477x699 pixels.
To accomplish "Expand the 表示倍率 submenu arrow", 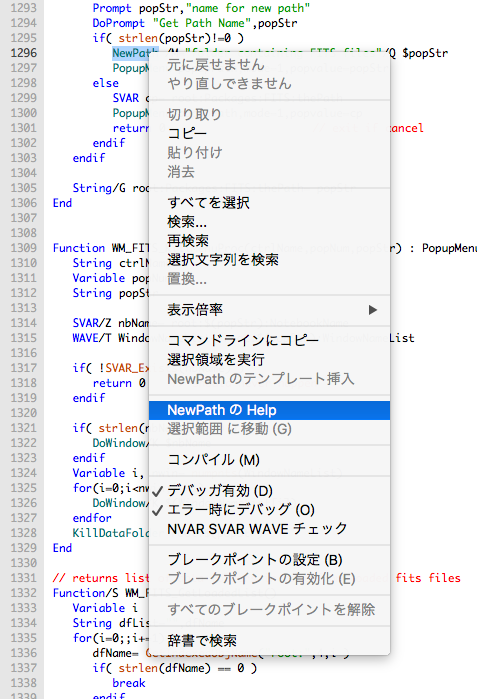I will (x=373, y=310).
